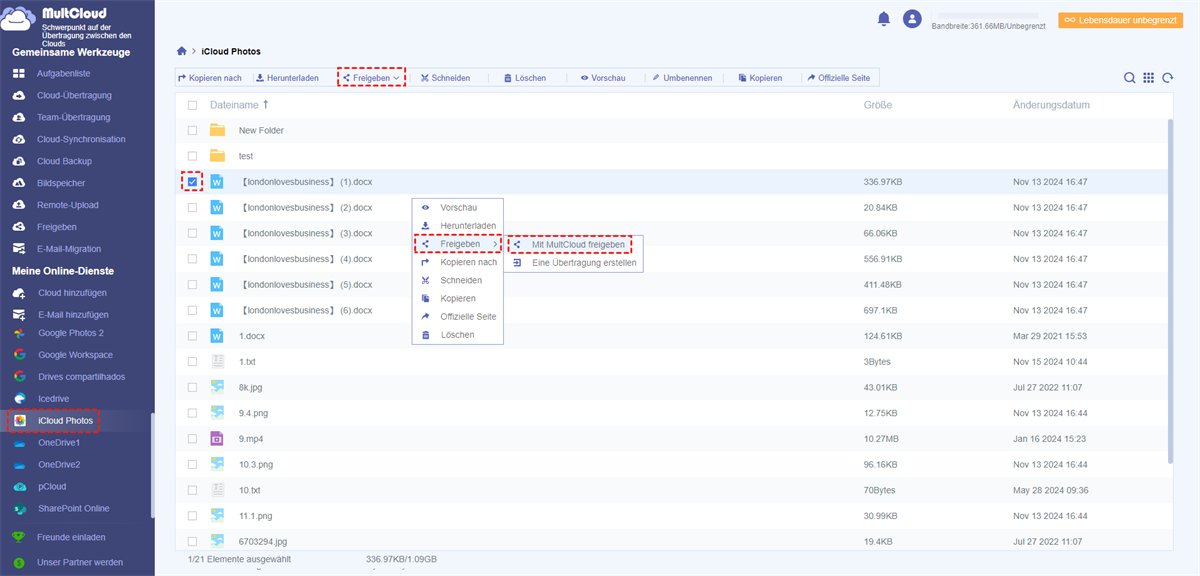Select Mit MultCloud freigeben
This screenshot has height=576, width=1200.
pos(574,244)
